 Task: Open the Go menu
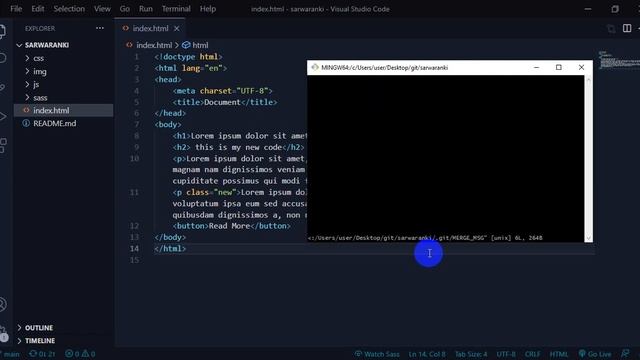click(x=124, y=9)
